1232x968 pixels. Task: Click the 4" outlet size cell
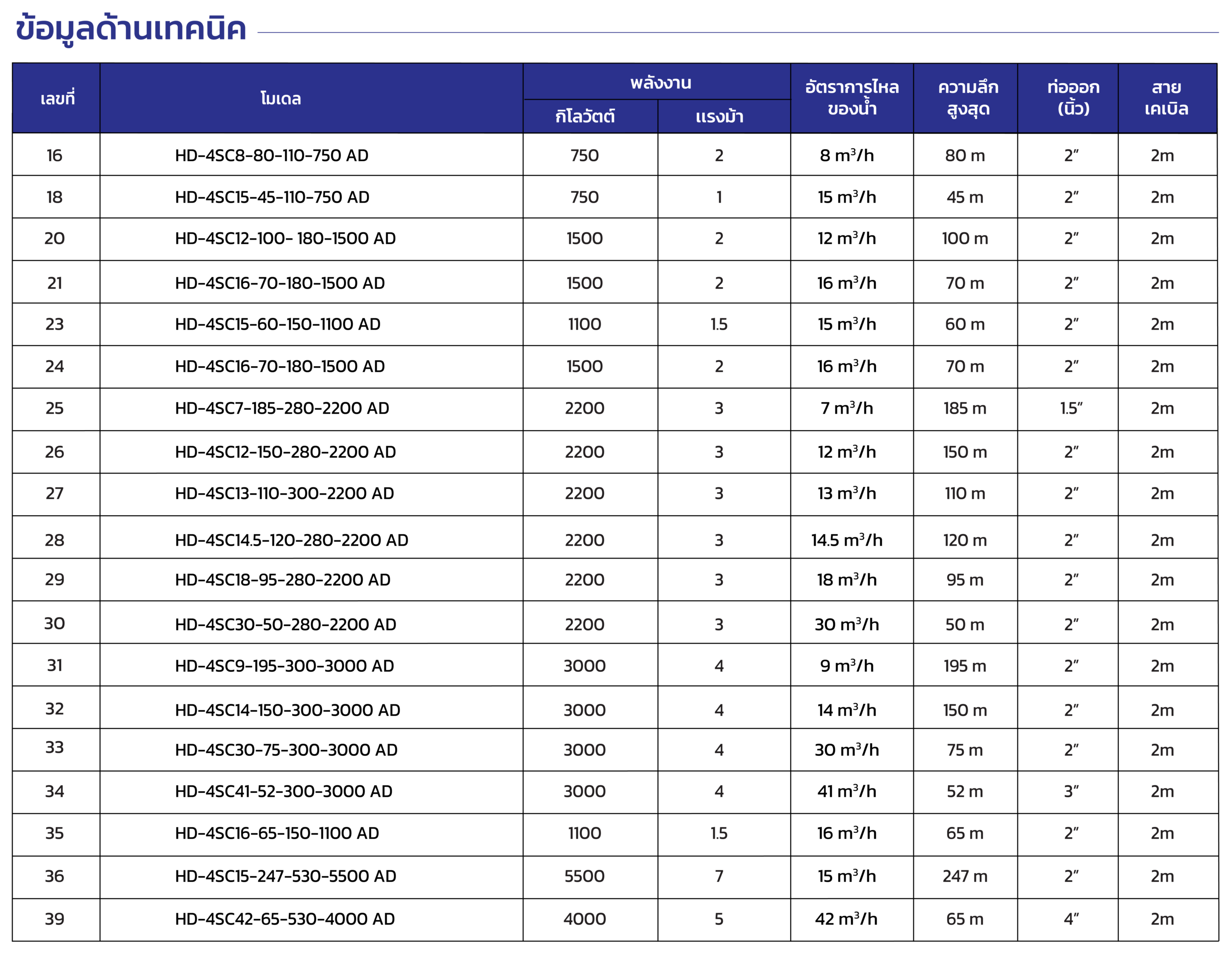click(x=1071, y=919)
